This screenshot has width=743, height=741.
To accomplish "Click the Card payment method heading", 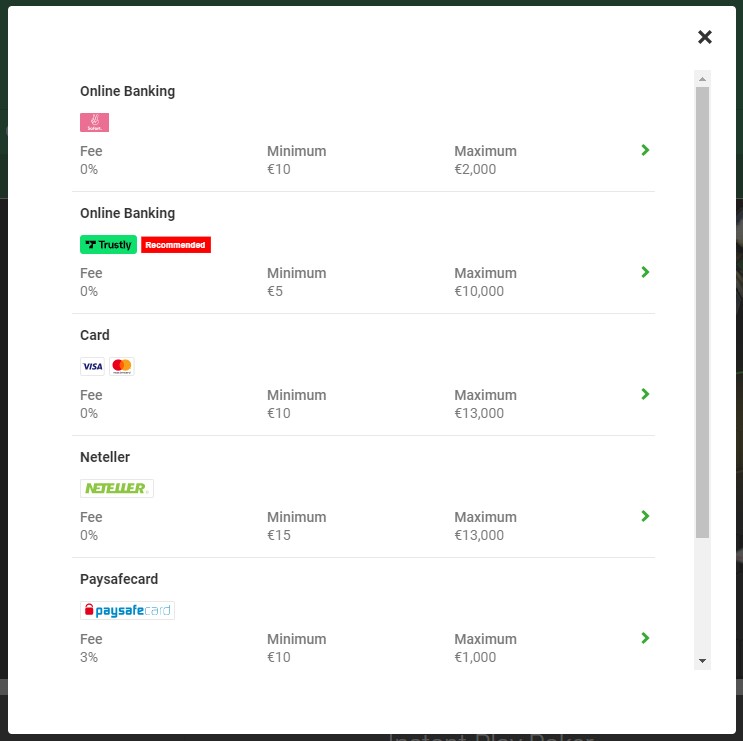I will [95, 335].
